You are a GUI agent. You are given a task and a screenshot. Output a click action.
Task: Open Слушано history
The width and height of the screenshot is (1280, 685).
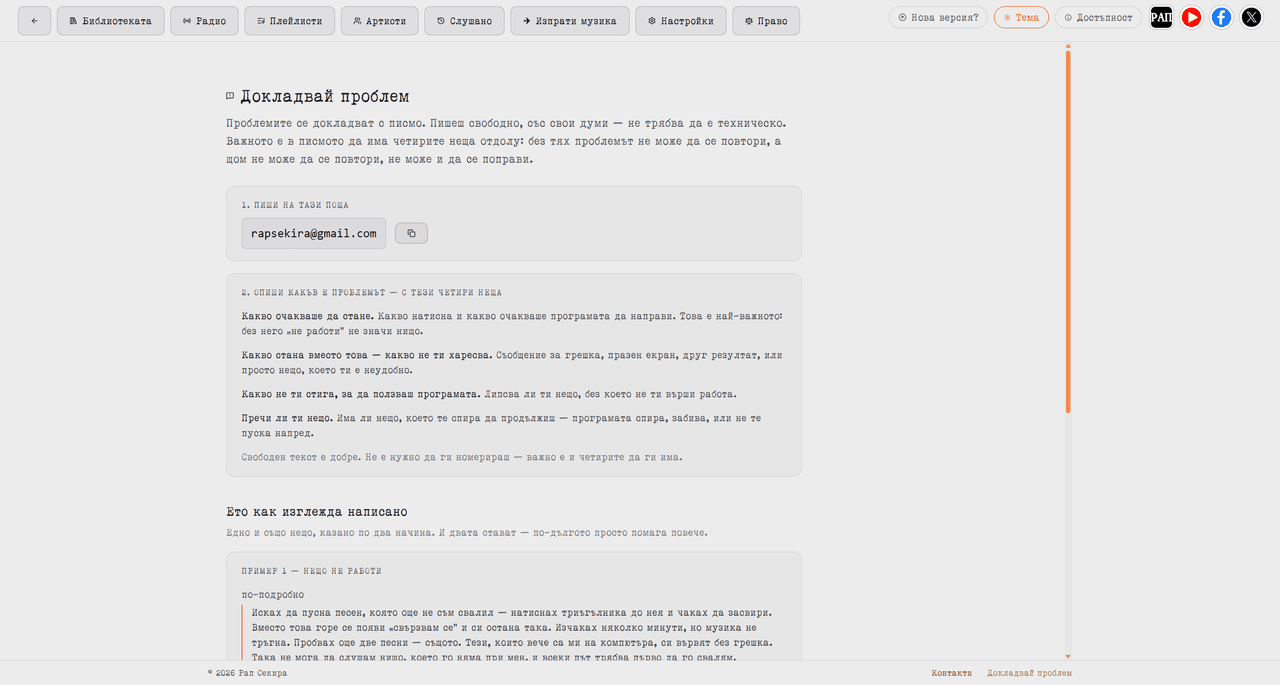click(464, 20)
